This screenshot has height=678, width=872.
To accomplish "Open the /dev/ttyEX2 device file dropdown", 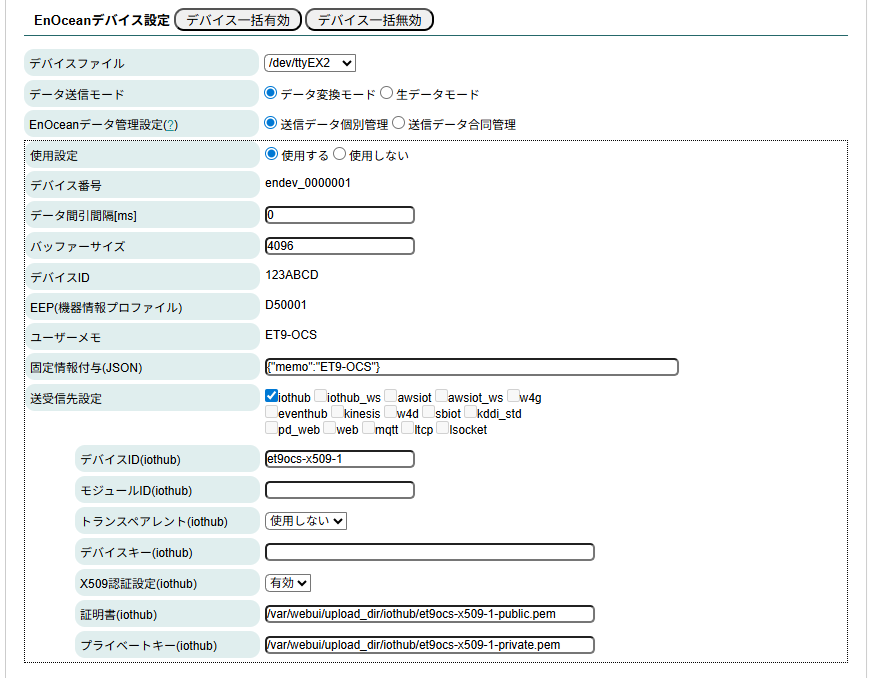I will click(310, 63).
